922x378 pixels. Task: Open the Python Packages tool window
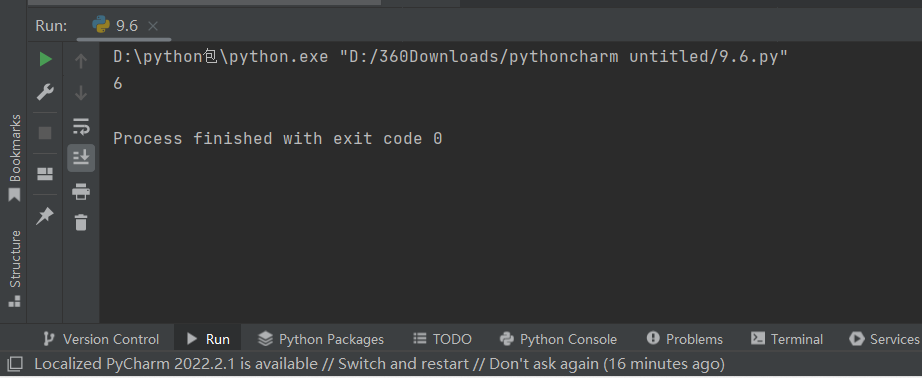[x=321, y=339]
